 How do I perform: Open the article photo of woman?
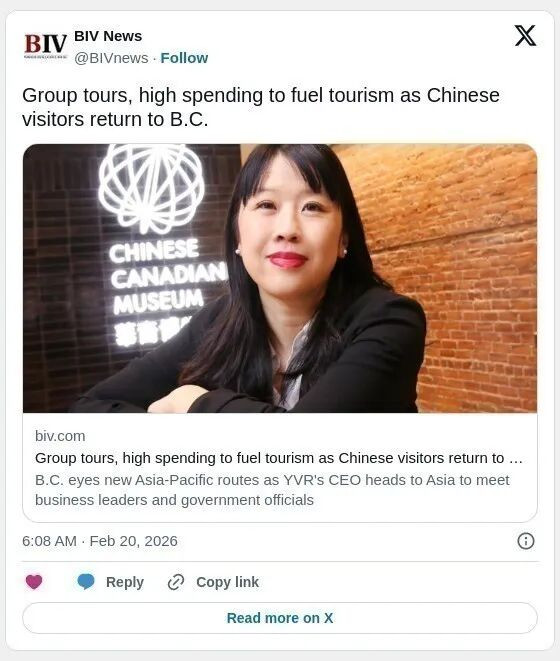tap(280, 278)
